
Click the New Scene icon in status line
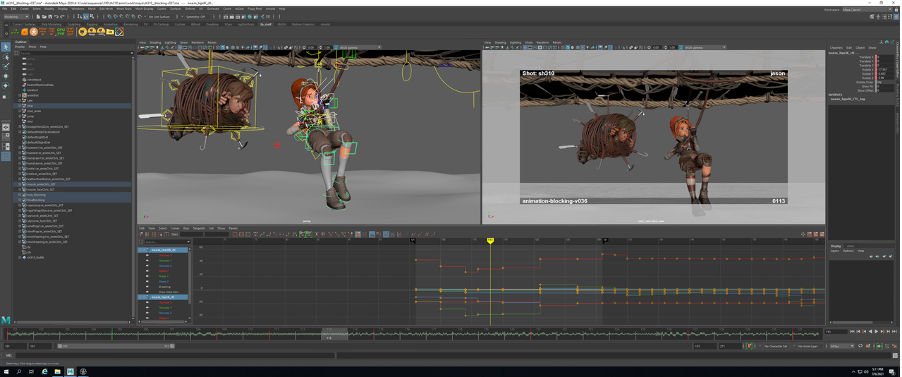point(38,17)
